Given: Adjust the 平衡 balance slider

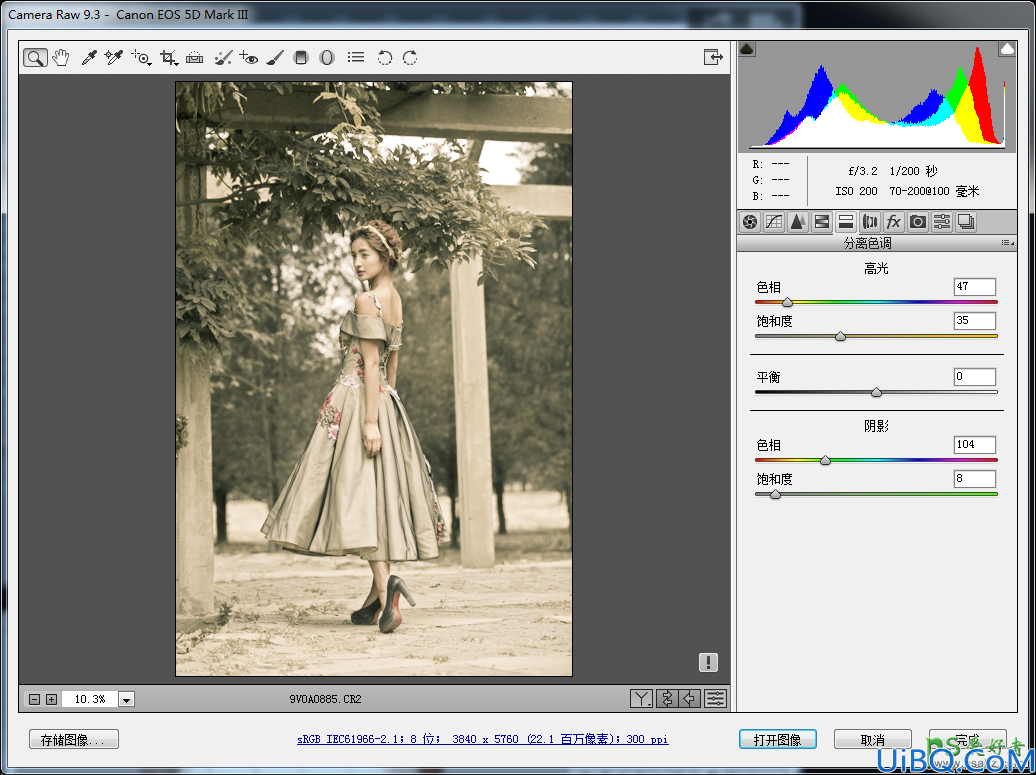Looking at the screenshot, I should 876,392.
